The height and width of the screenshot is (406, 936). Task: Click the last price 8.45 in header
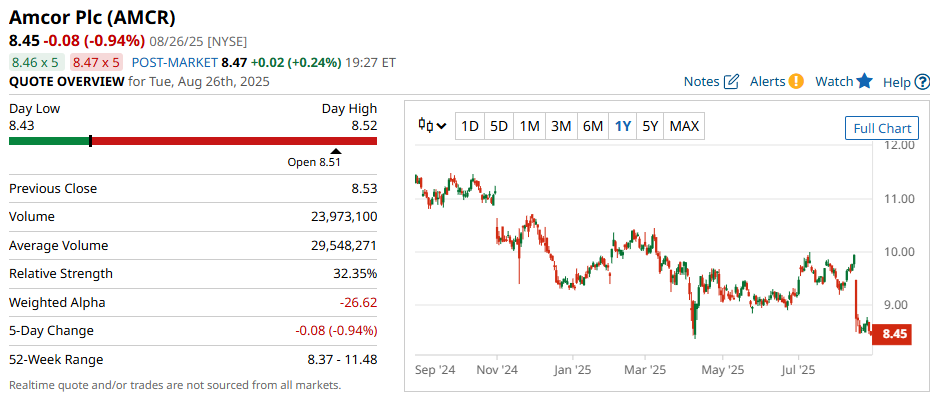24,41
